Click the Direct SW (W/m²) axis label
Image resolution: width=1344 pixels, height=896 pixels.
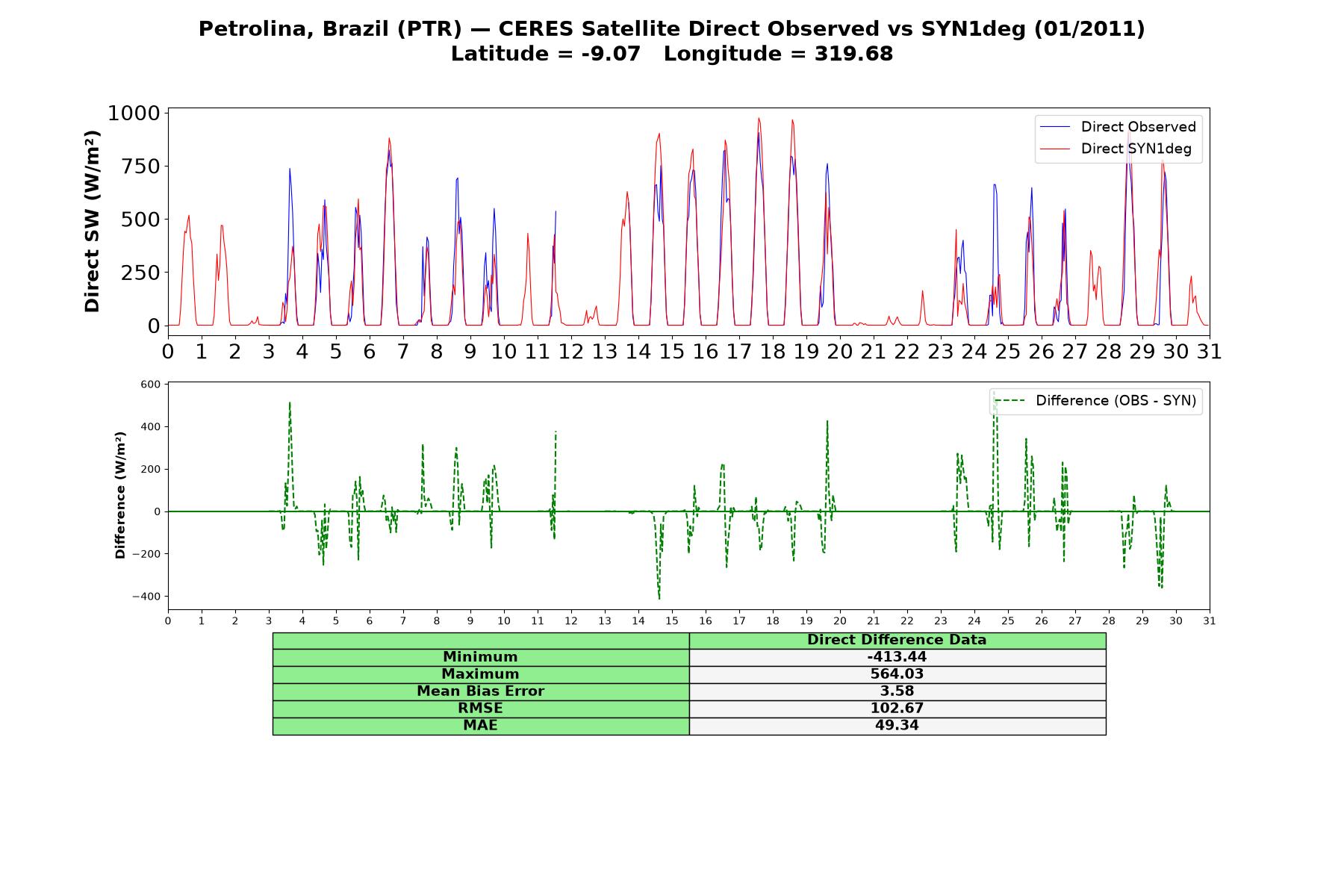coord(92,221)
